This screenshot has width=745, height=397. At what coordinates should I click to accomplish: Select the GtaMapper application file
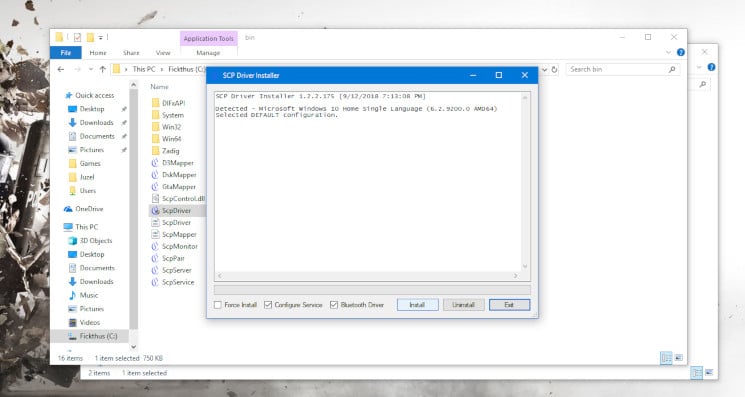pyautogui.click(x=179, y=187)
